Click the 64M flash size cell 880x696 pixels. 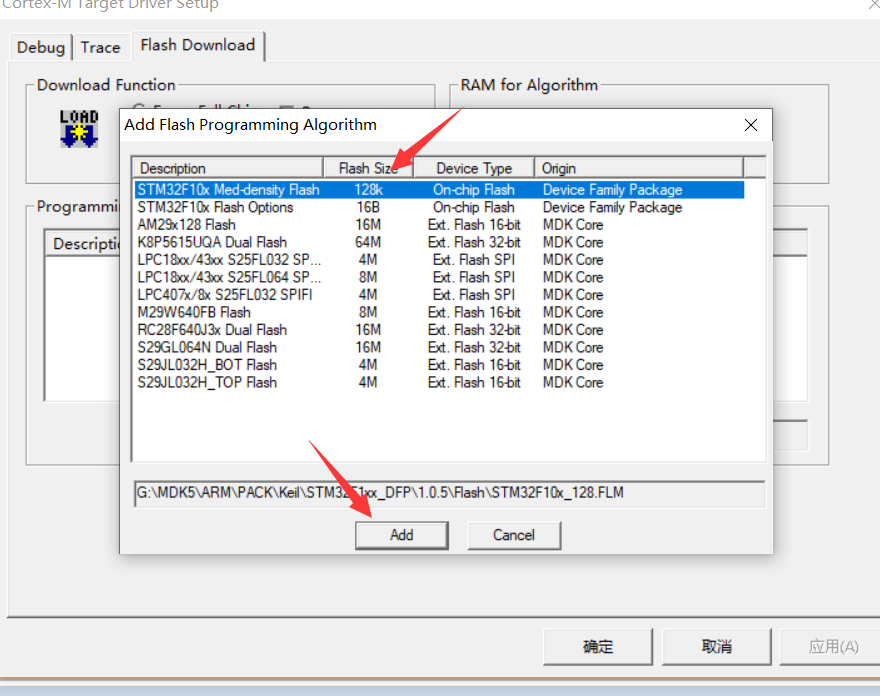368,242
